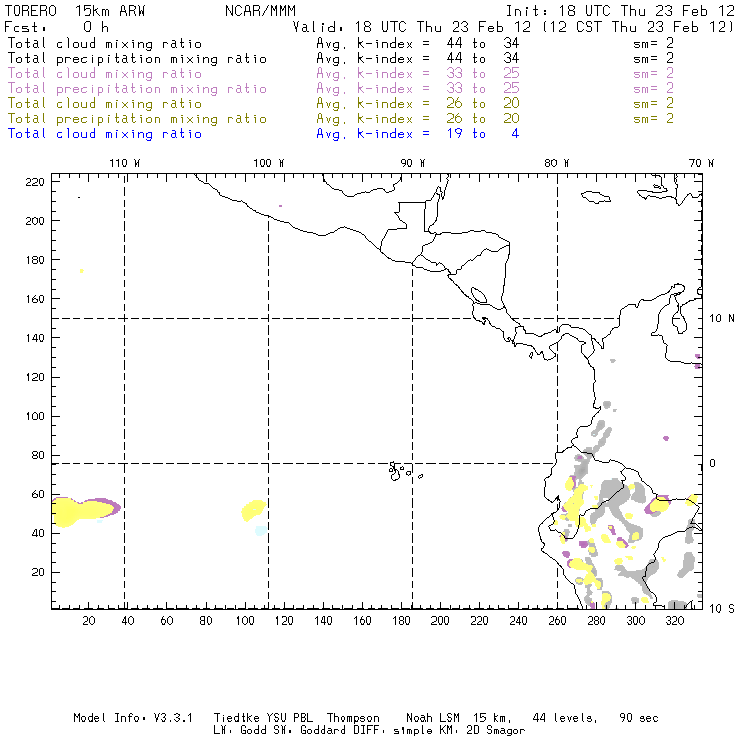Click the '90 W' longitude label
The height and width of the screenshot is (740, 740).
412,163
